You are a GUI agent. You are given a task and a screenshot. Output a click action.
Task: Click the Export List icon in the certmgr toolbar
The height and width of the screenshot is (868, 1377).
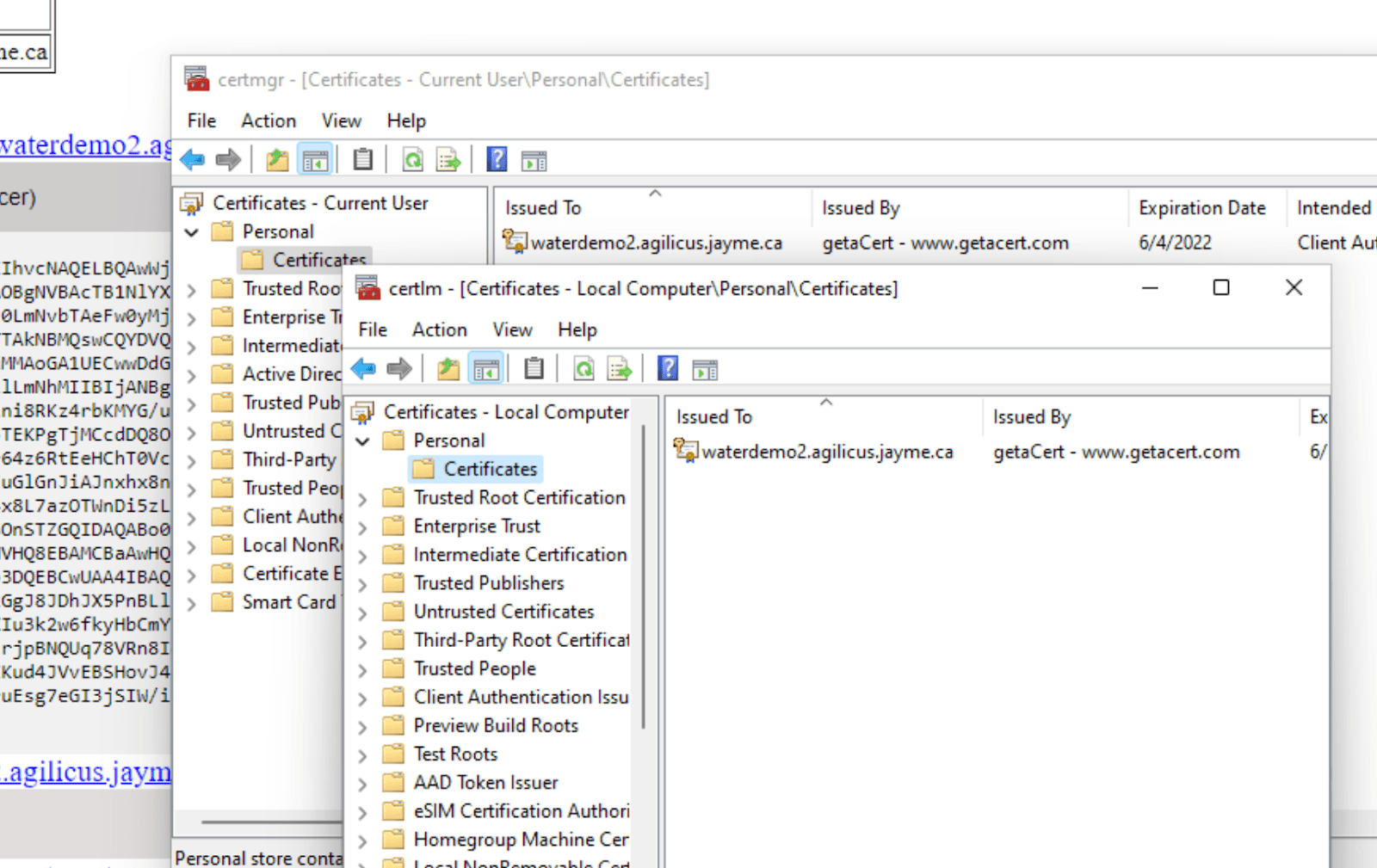coord(448,160)
